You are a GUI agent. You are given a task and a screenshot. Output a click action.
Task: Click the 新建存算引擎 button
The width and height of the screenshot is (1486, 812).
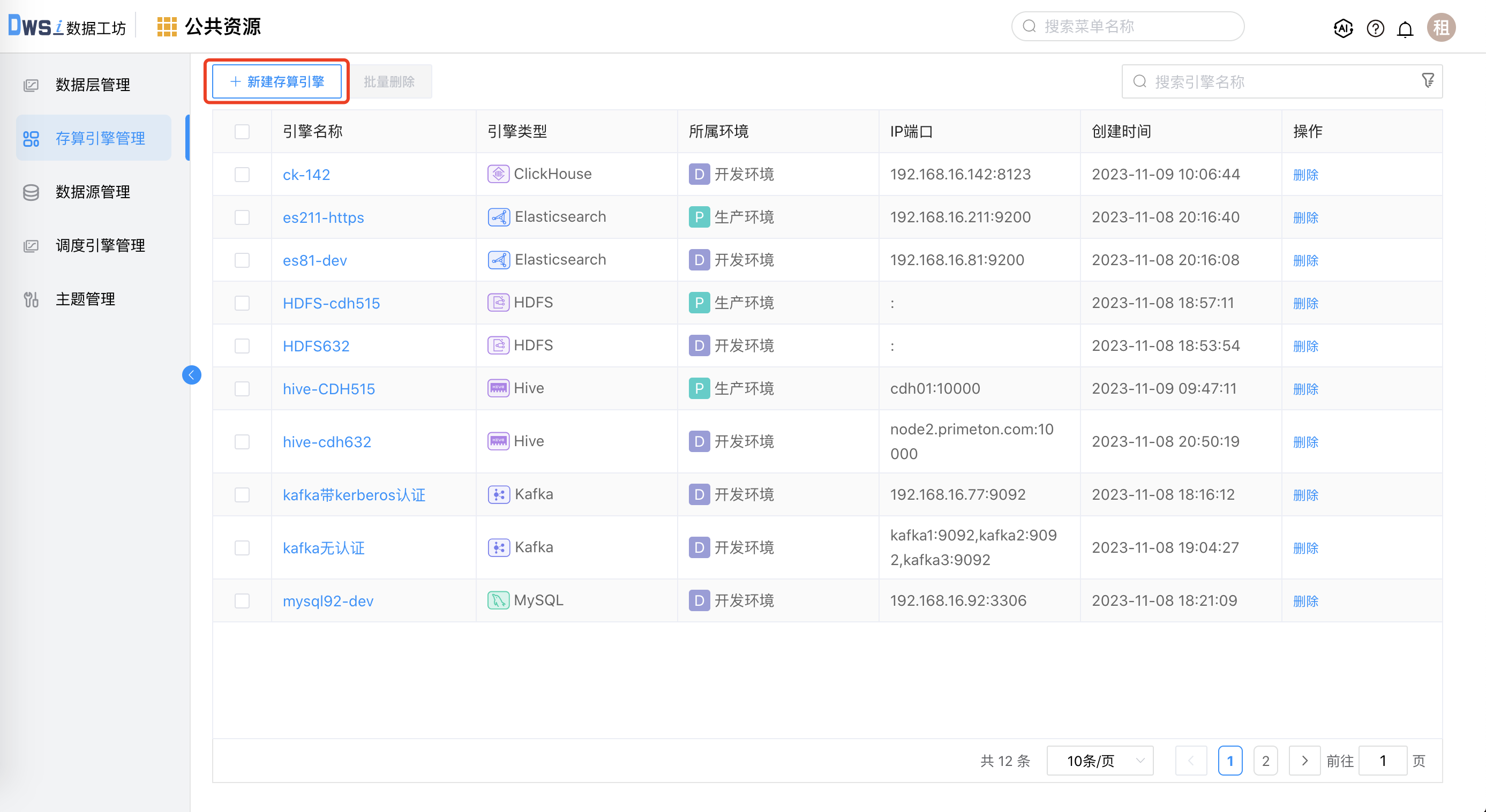pos(277,81)
